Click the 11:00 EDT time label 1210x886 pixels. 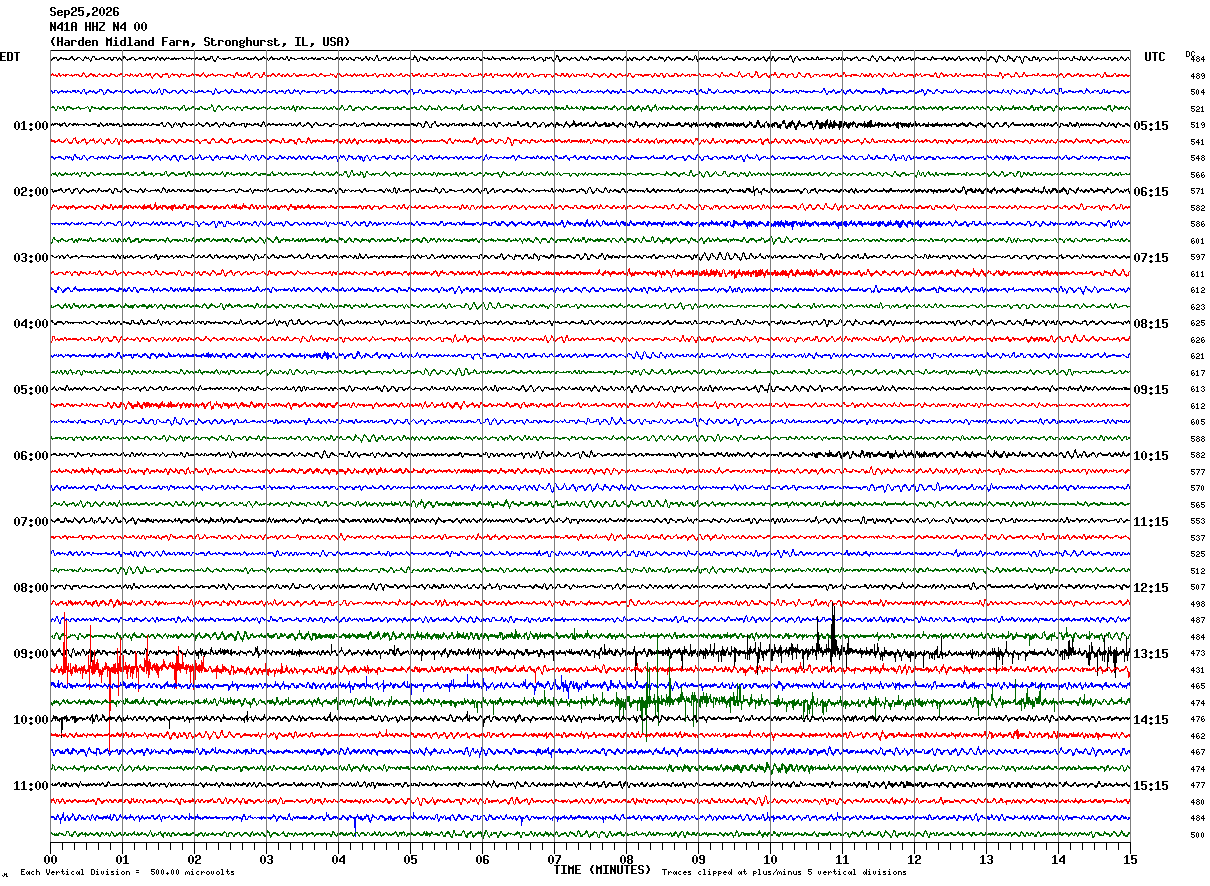[x=31, y=785]
